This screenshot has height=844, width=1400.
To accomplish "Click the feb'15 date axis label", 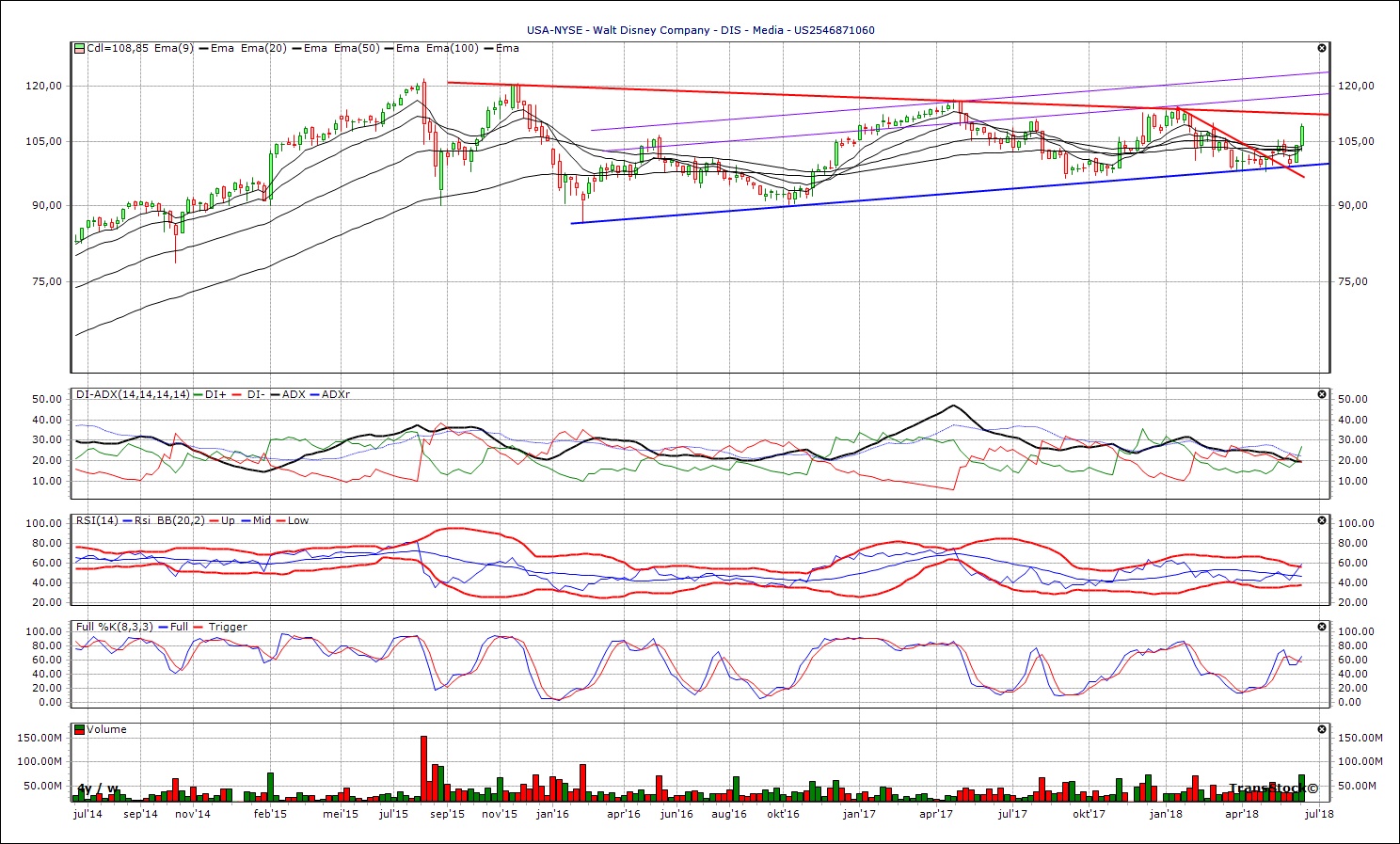I will coord(270,814).
